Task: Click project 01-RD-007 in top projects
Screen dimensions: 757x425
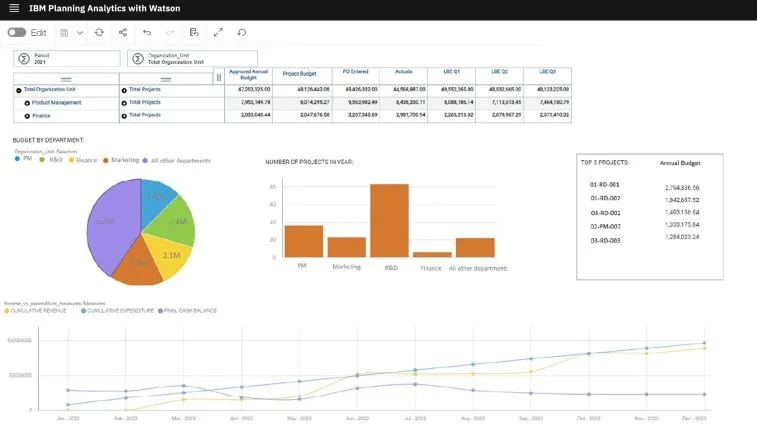Action: click(605, 198)
